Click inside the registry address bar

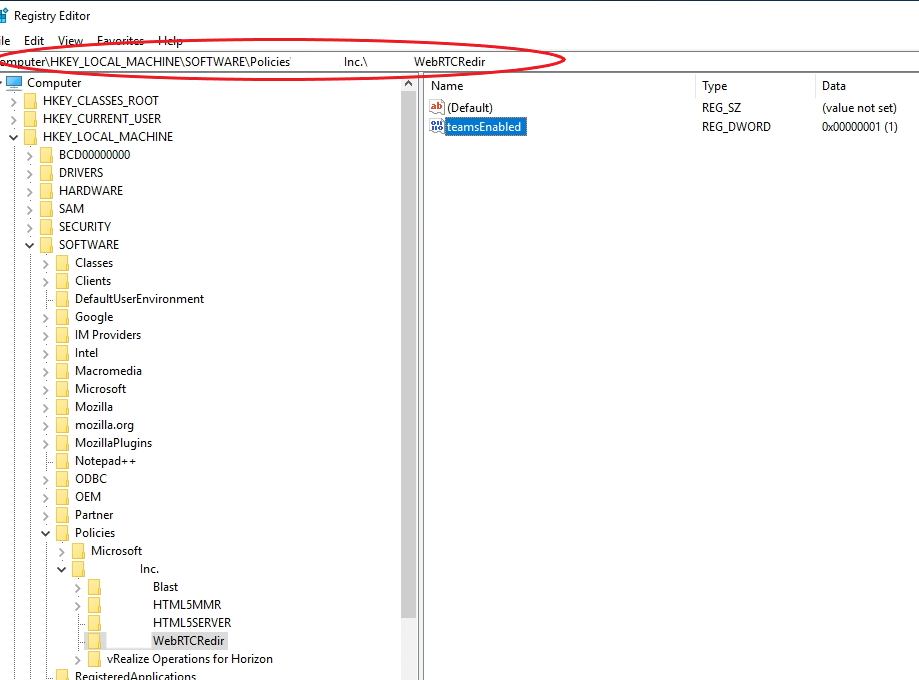pyautogui.click(x=300, y=62)
